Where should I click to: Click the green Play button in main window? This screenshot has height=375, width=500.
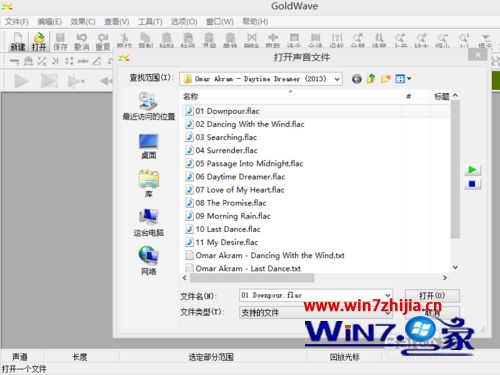(21, 81)
